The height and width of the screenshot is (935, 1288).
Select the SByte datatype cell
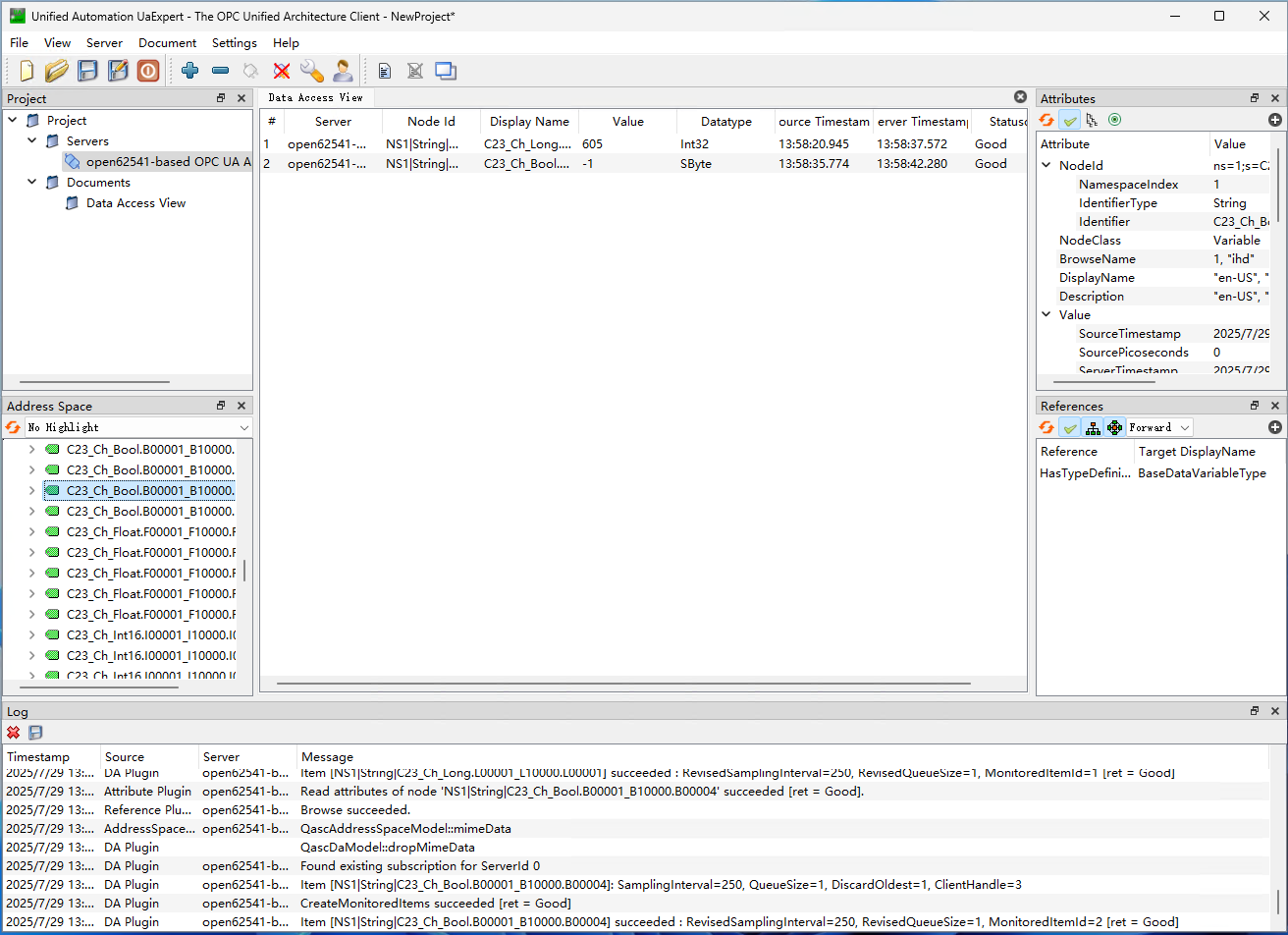point(725,164)
